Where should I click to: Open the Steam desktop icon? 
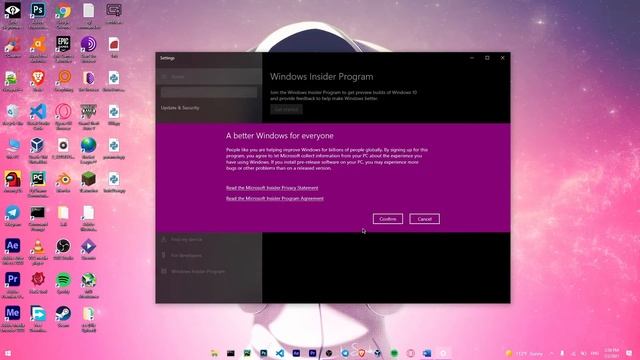click(63, 317)
